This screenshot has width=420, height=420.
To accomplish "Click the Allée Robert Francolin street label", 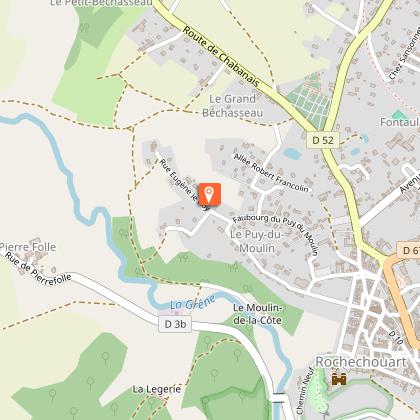I will [271, 172].
